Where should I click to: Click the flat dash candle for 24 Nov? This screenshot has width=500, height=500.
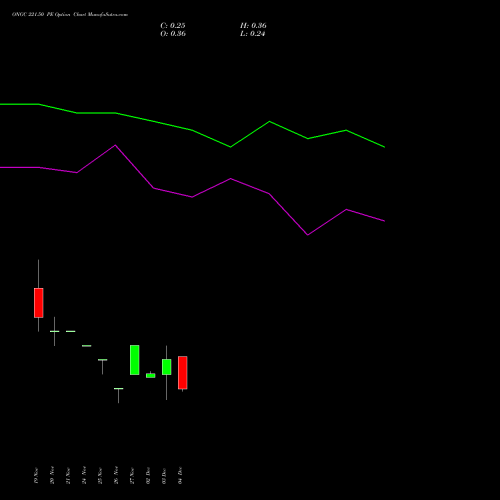87,346
